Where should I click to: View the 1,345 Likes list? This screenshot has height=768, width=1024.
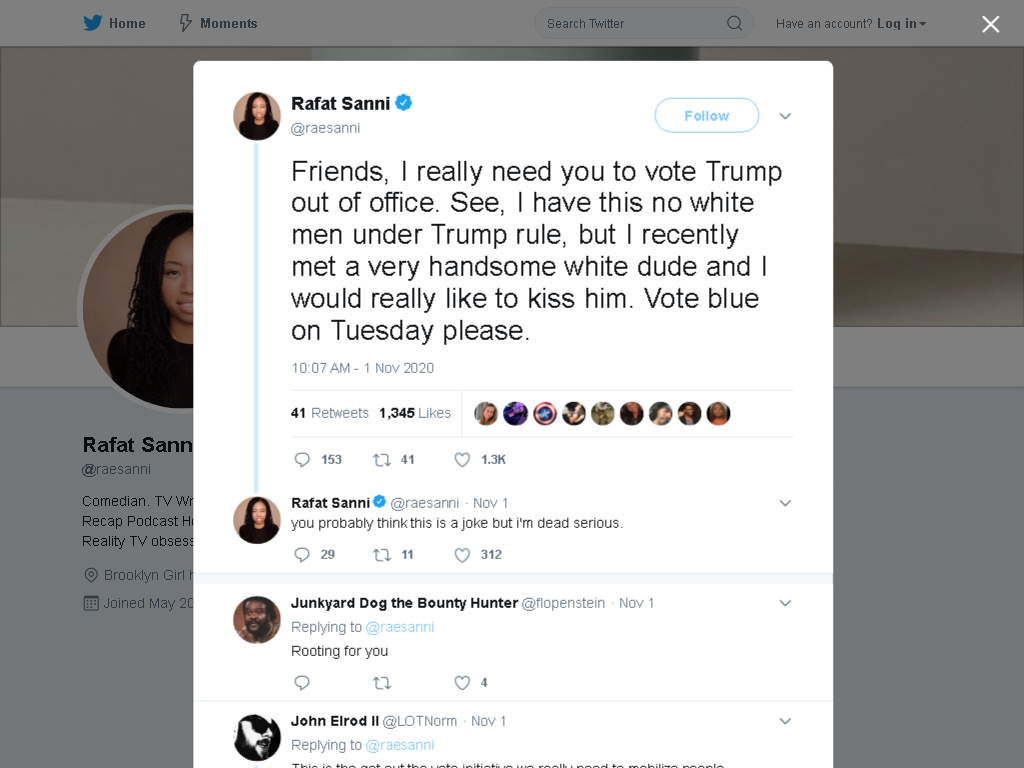point(415,413)
